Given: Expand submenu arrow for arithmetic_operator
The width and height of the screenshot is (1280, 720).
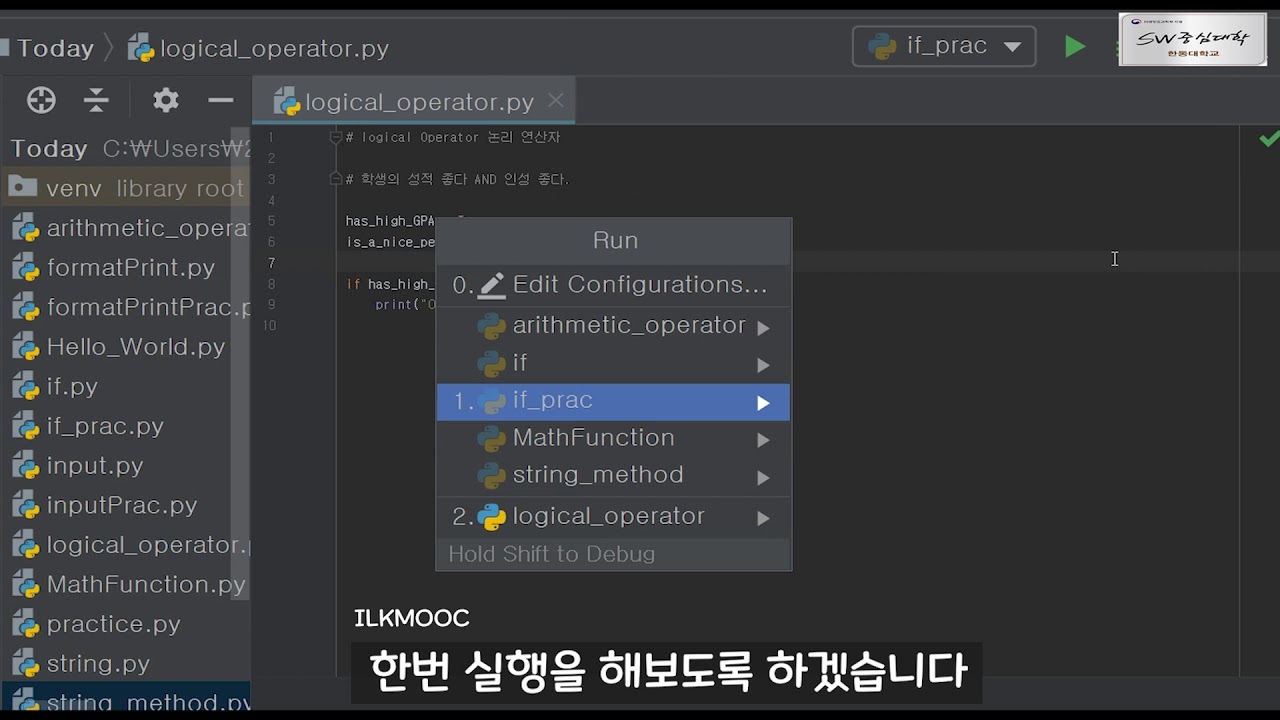Looking at the screenshot, I should (x=764, y=328).
